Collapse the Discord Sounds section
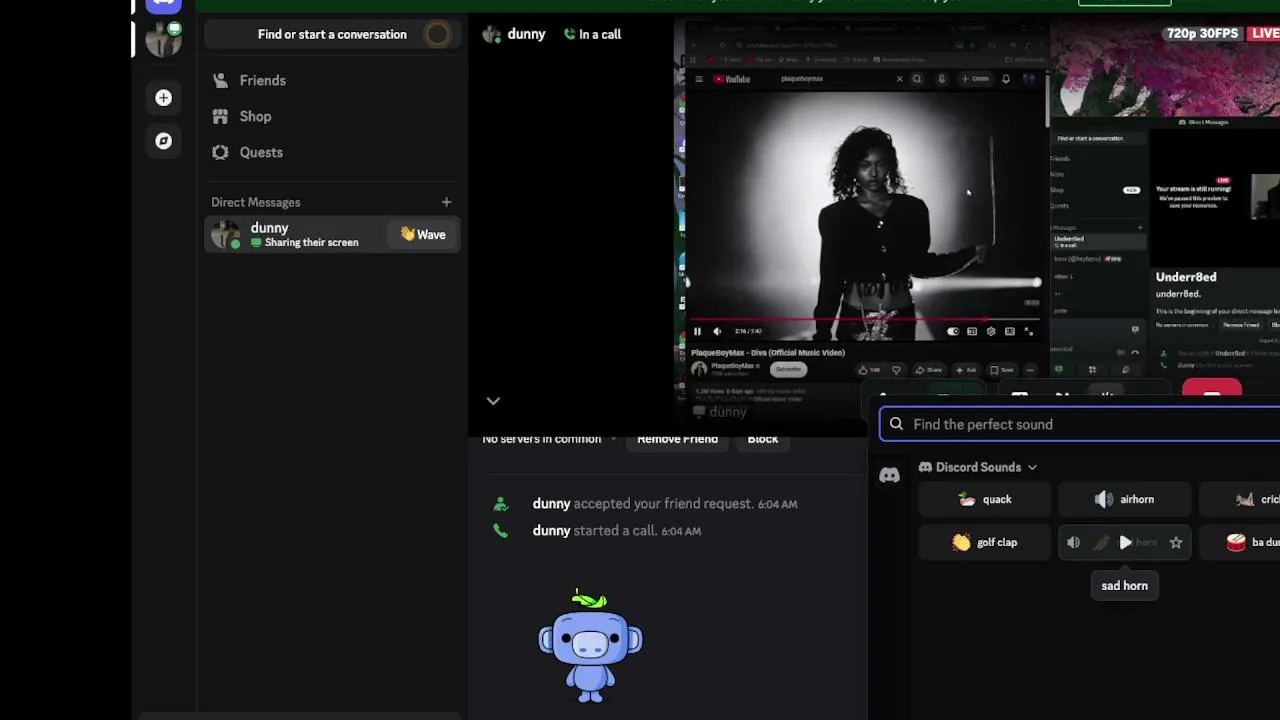1280x720 pixels. coord(978,467)
